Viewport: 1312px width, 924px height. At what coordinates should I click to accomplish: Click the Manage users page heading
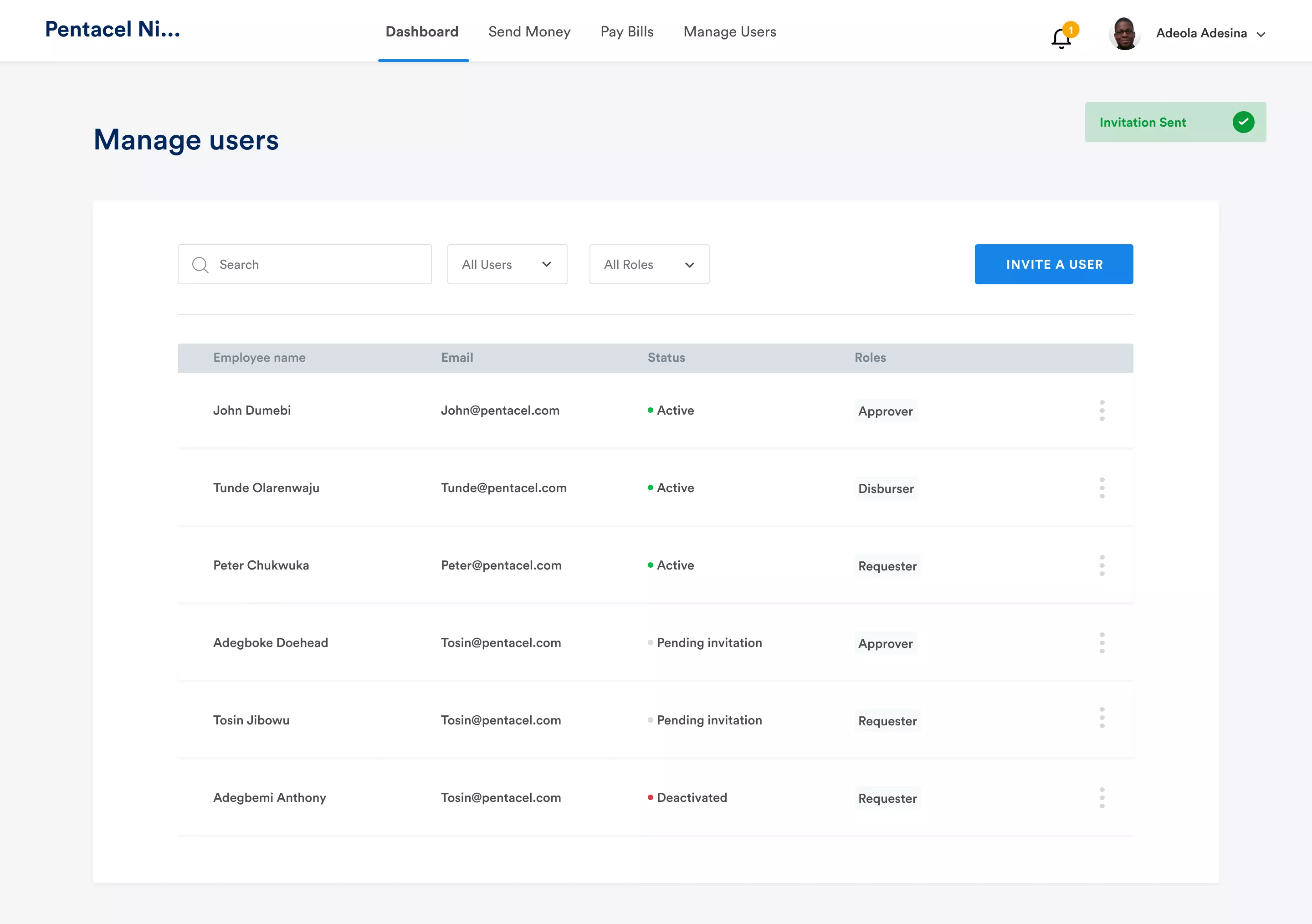coord(186,140)
